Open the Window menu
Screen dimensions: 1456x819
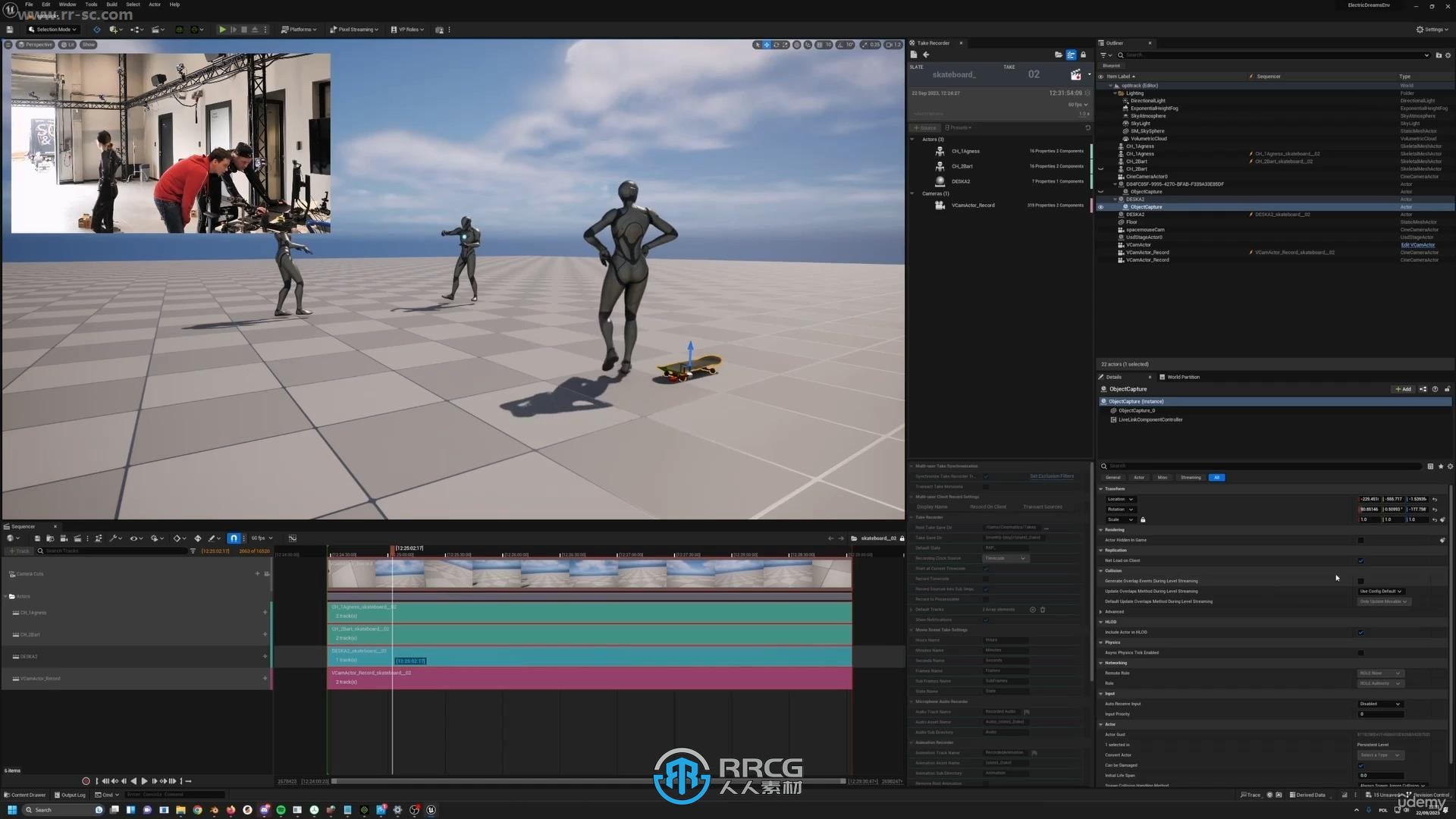click(x=67, y=5)
